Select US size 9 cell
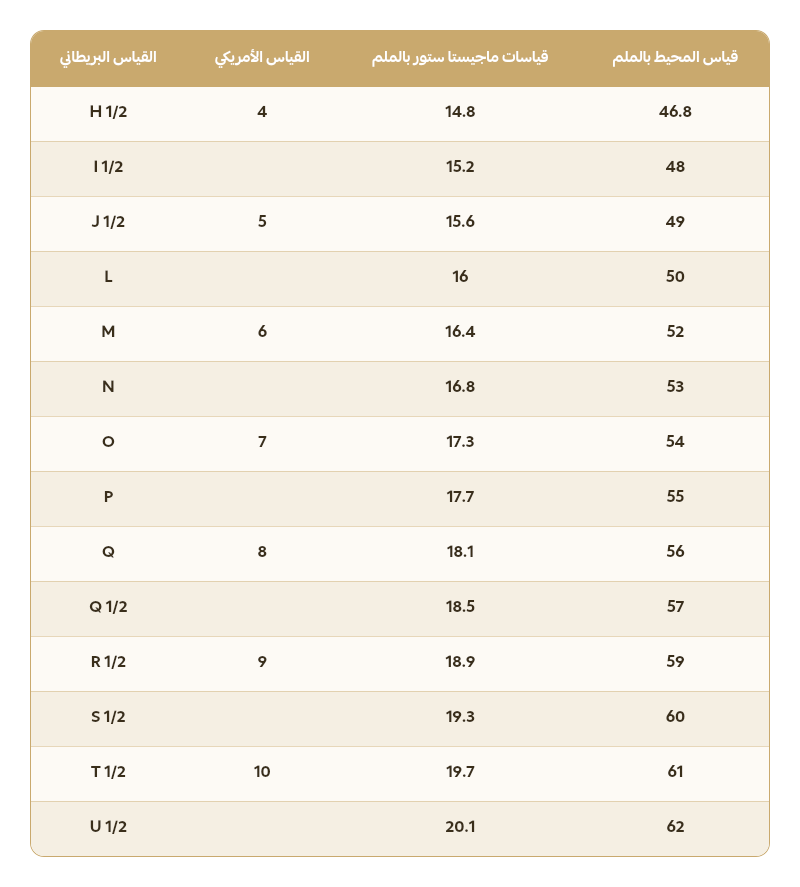800x887 pixels. [x=262, y=662]
